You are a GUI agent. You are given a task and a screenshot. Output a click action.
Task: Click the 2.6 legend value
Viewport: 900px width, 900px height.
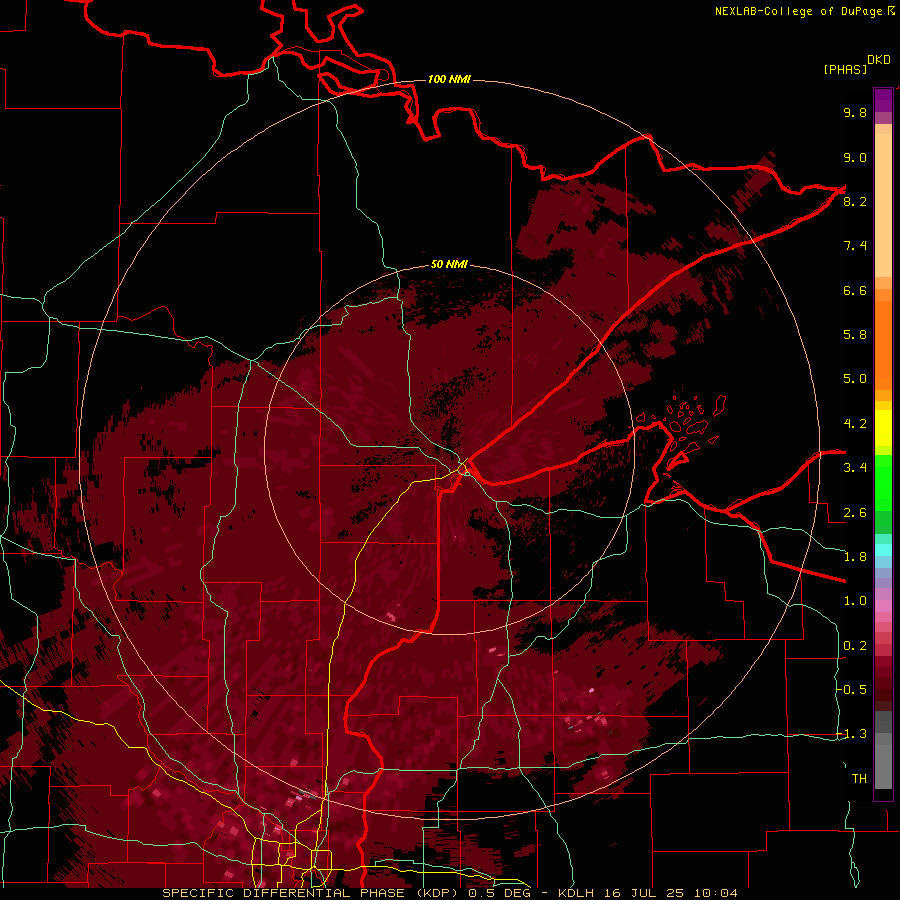point(855,513)
